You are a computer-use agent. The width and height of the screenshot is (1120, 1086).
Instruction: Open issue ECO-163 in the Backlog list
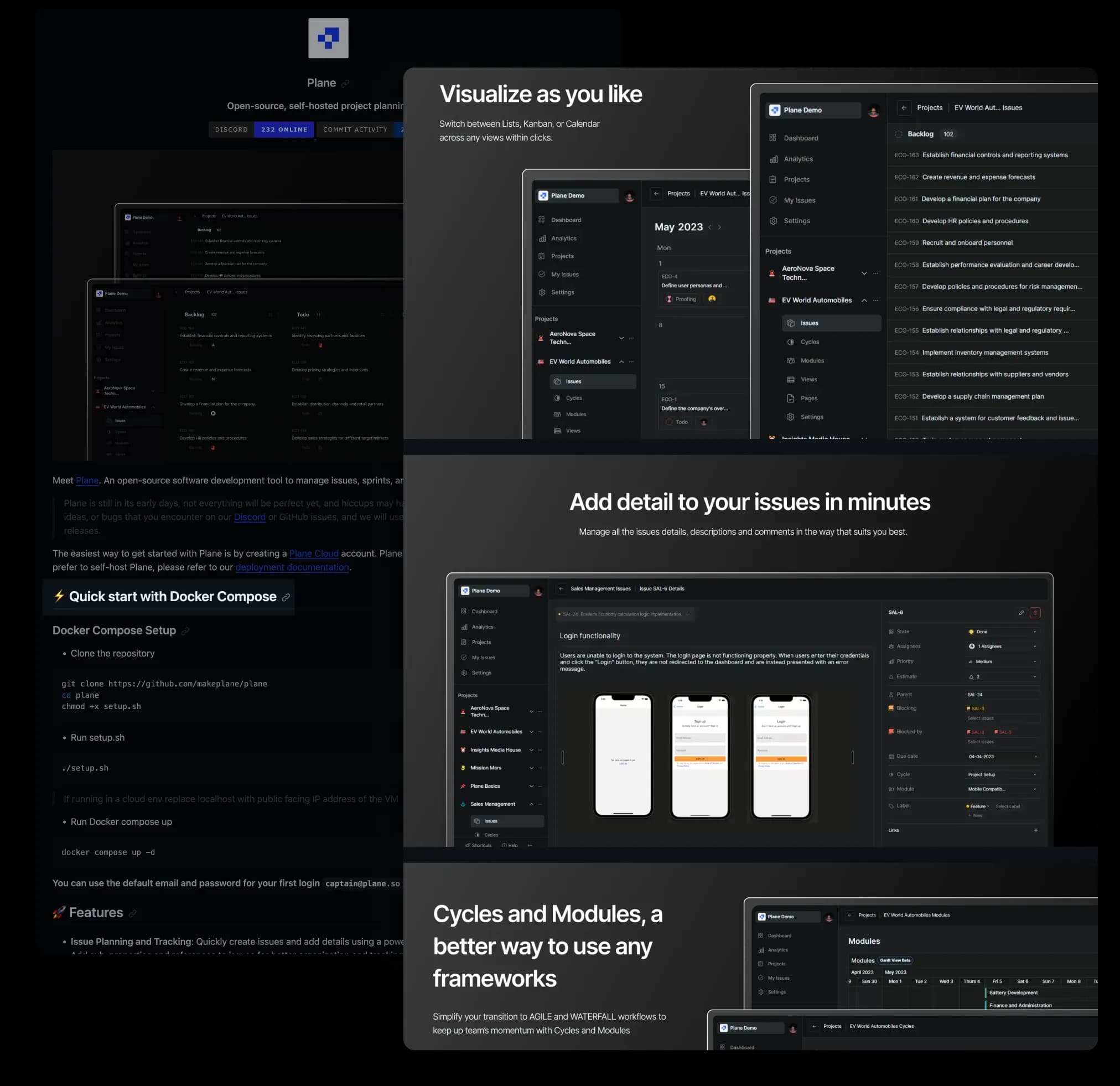point(994,155)
